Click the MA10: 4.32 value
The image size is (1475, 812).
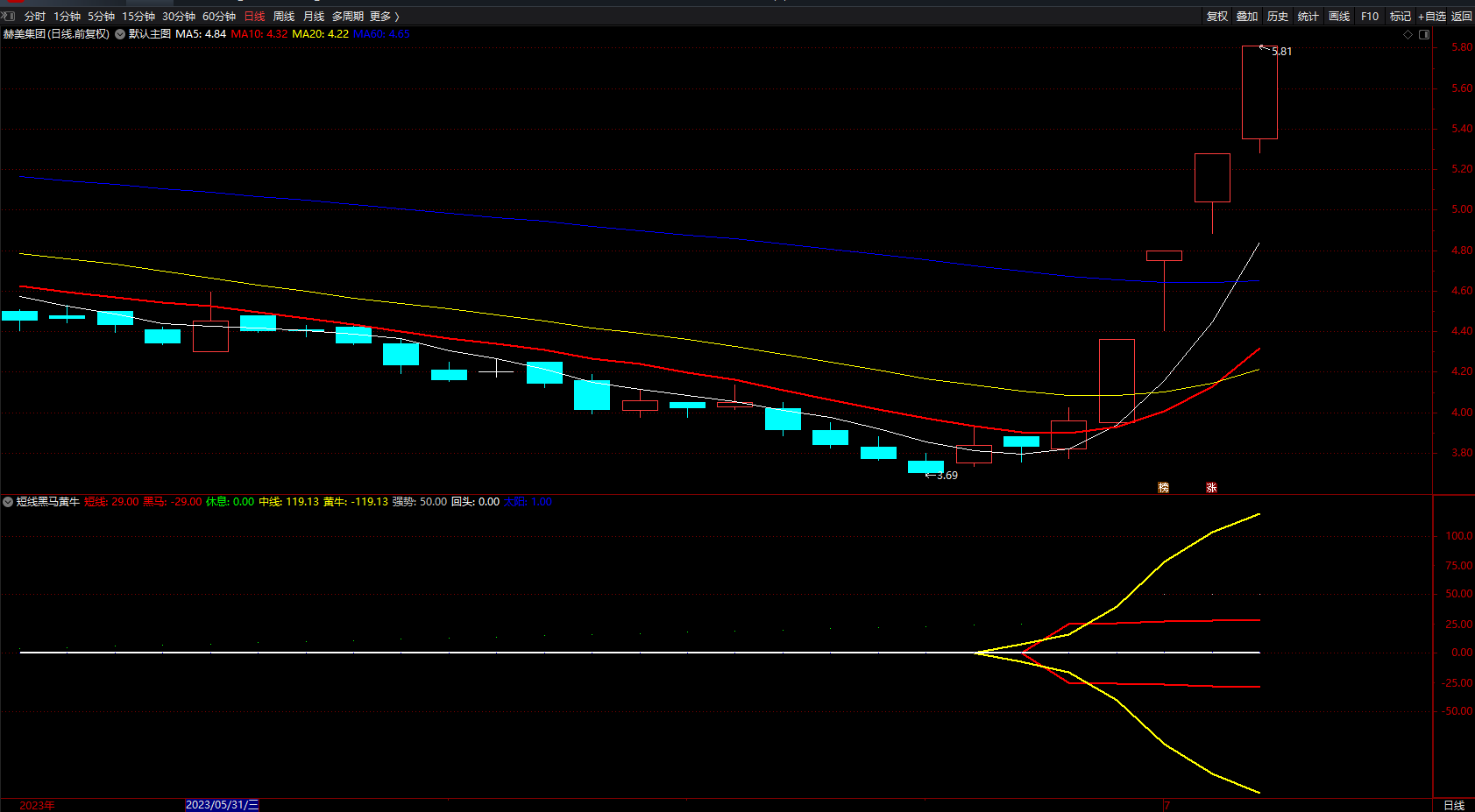pyautogui.click(x=259, y=34)
